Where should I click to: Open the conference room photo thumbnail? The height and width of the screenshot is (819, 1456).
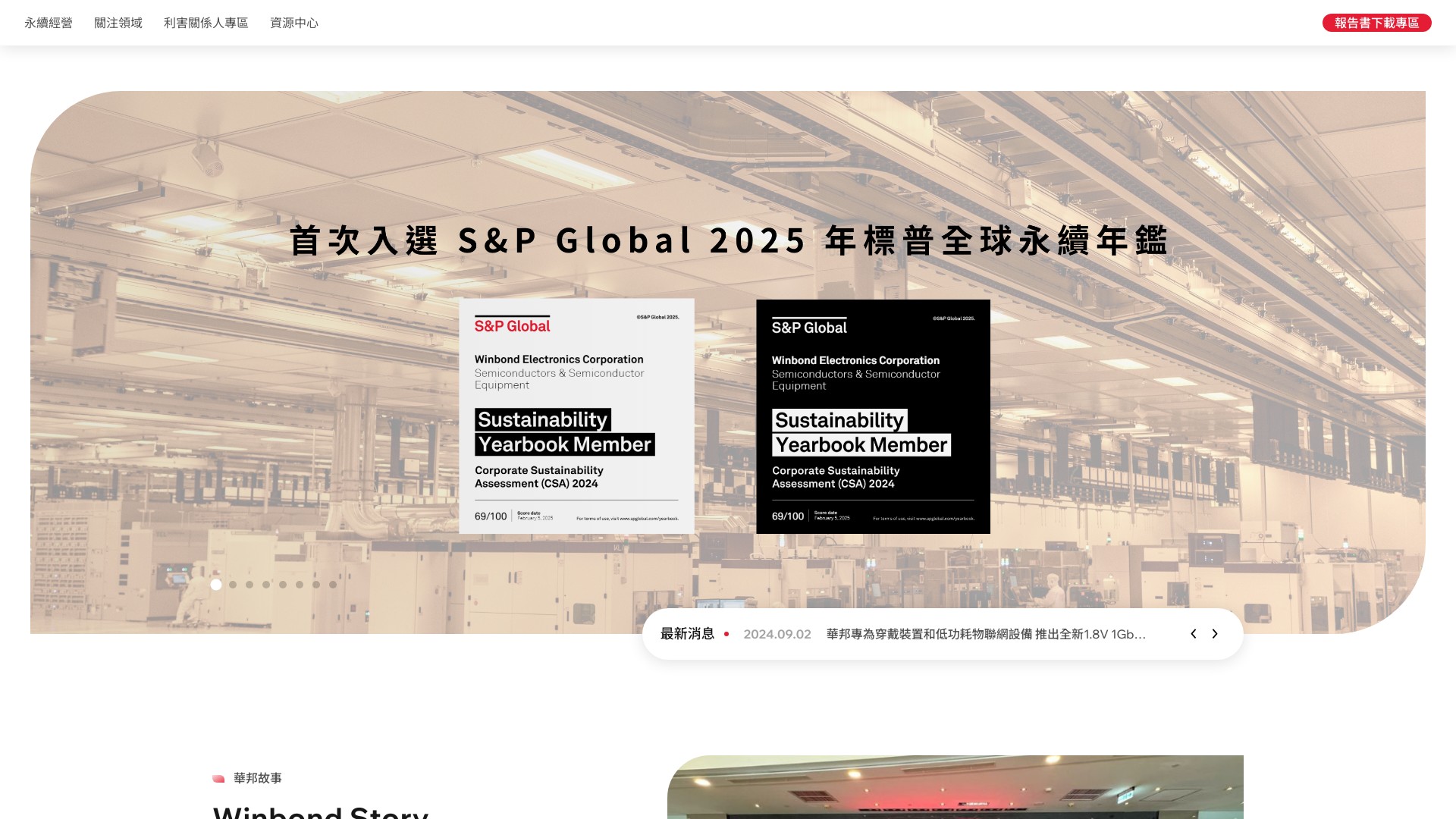point(955,787)
